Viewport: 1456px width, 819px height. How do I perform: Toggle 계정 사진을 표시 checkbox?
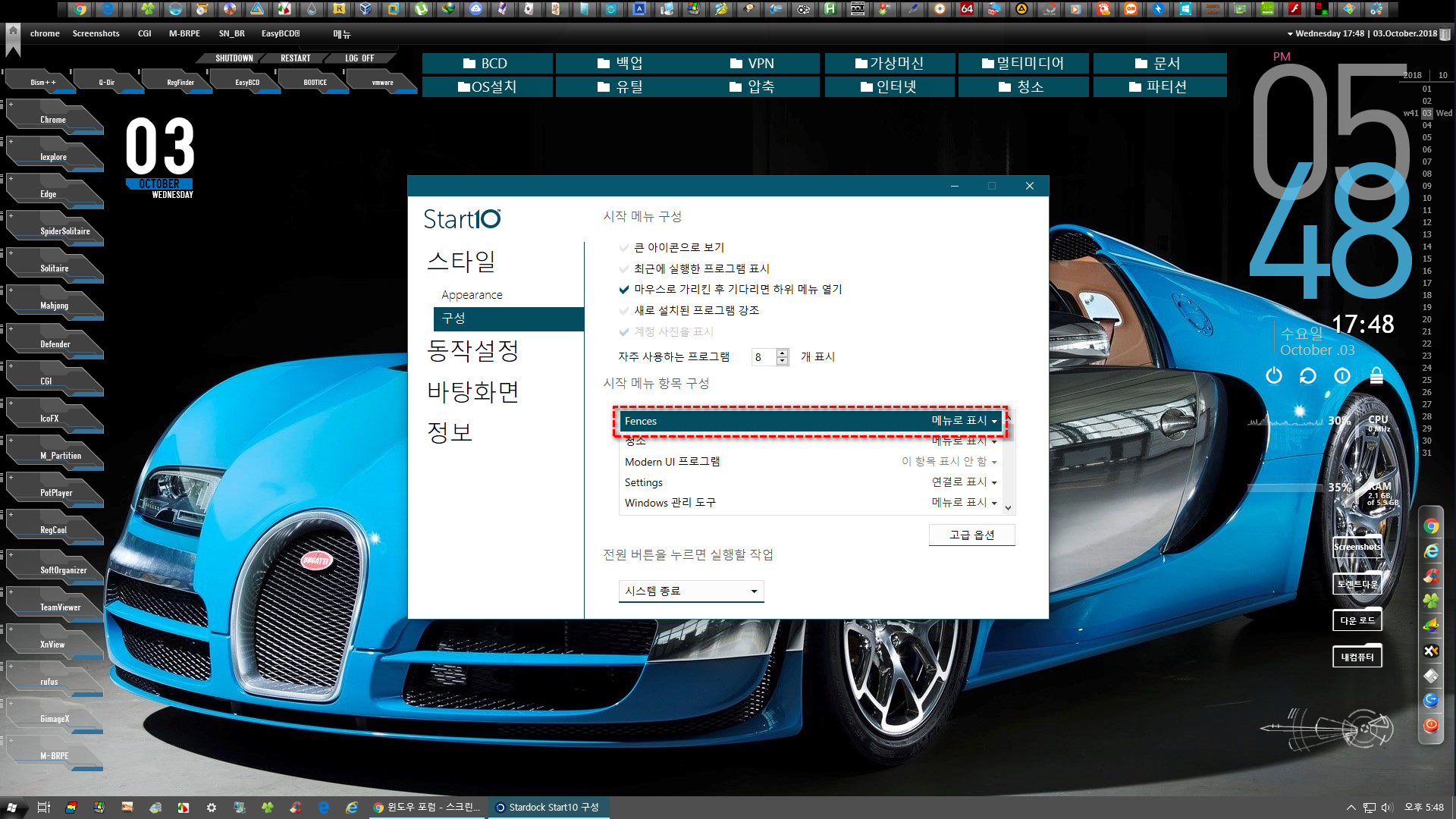(624, 332)
